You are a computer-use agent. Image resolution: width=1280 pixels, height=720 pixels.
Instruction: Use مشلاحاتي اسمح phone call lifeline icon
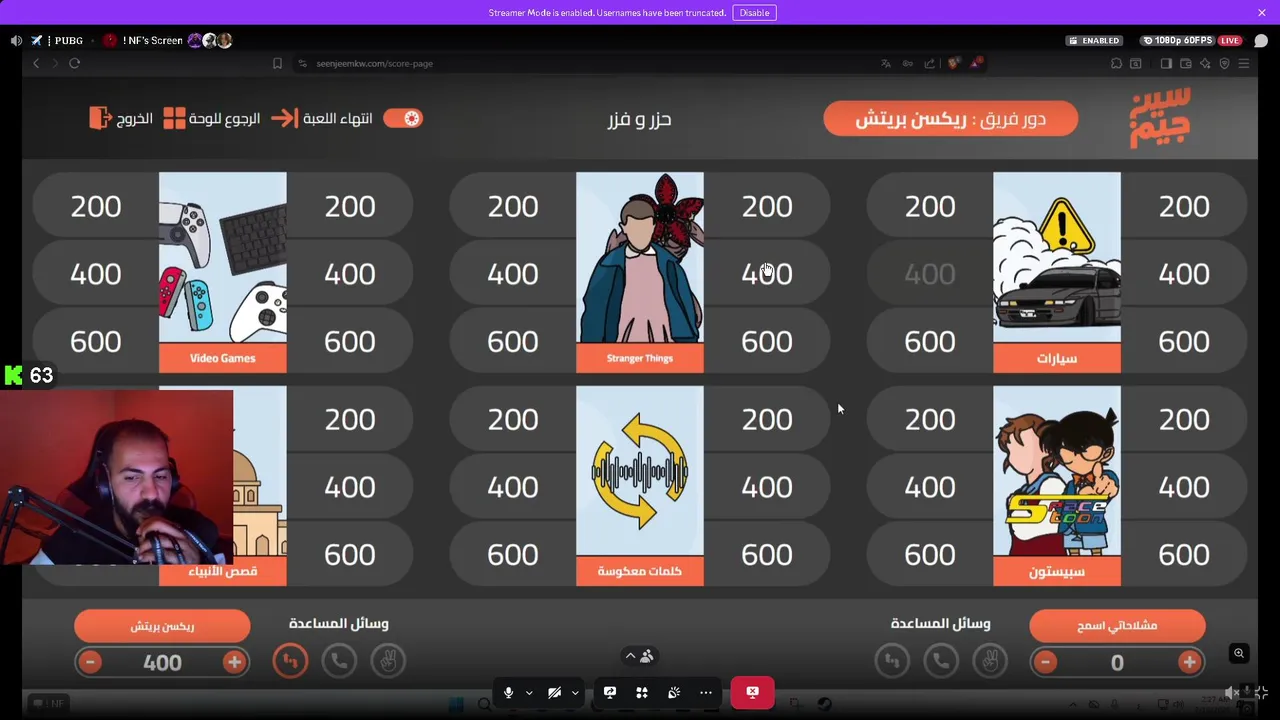click(941, 661)
